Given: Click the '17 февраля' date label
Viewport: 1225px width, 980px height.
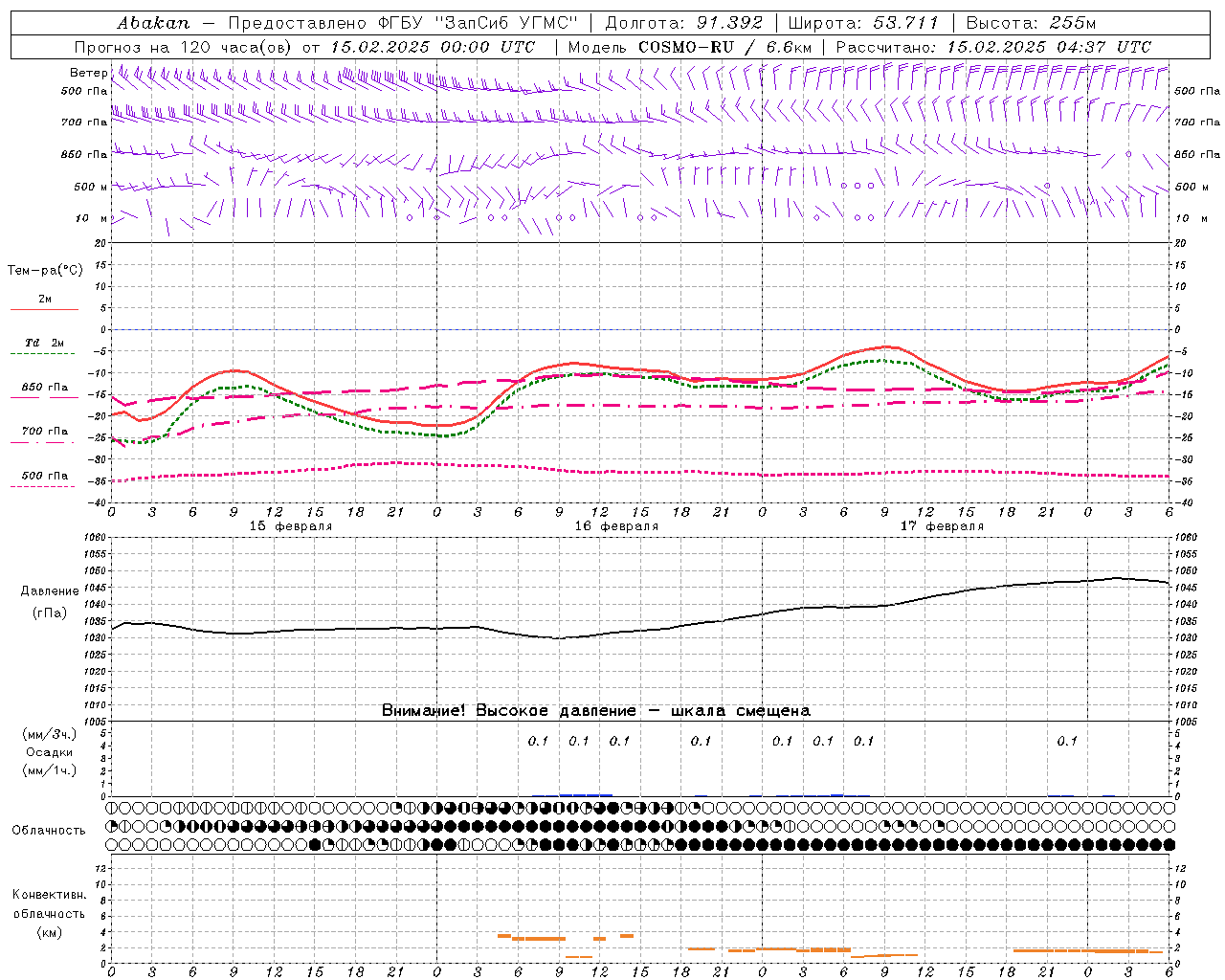Looking at the screenshot, I should click(x=942, y=526).
